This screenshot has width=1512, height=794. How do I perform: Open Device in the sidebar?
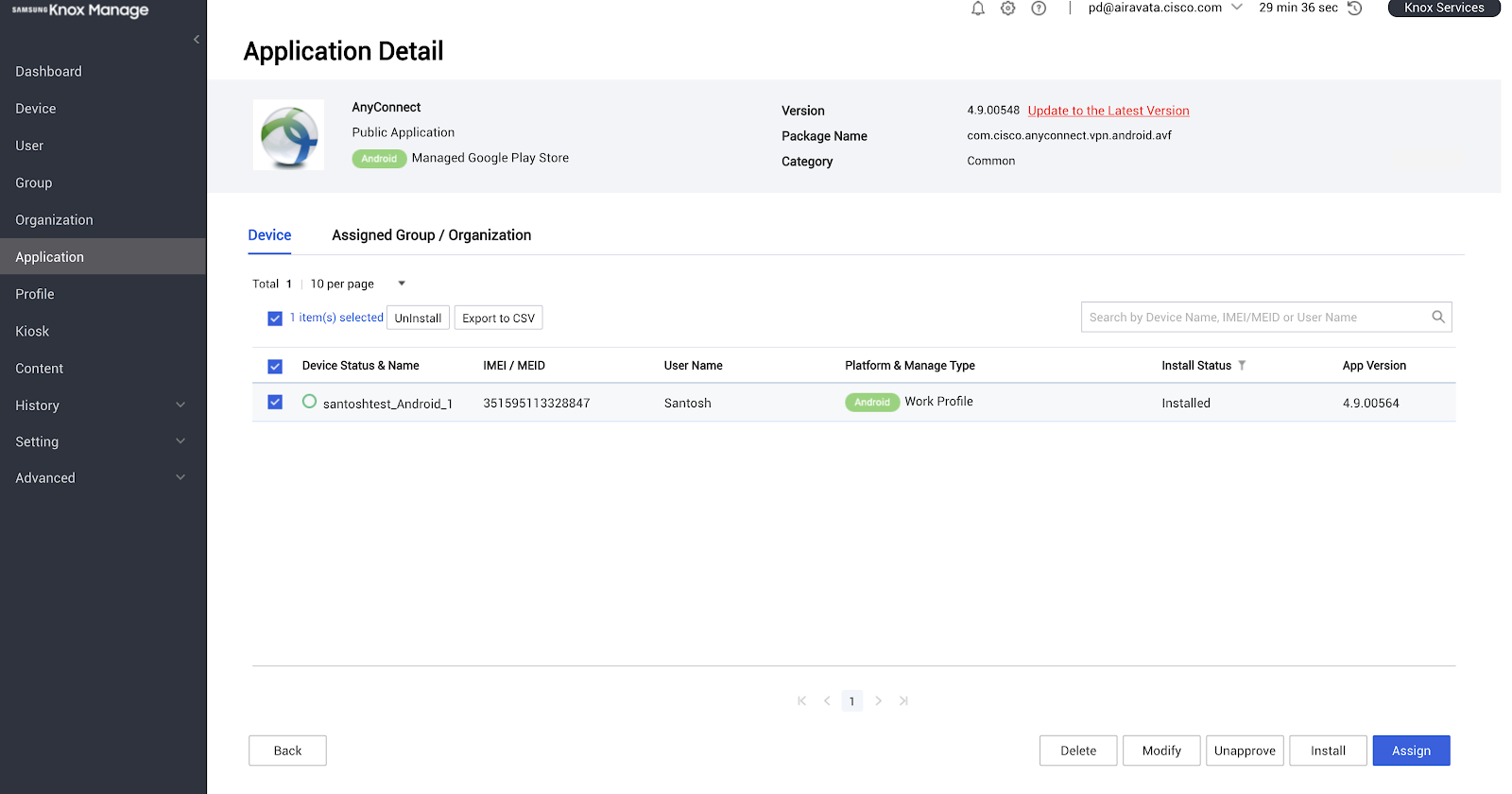[102, 108]
